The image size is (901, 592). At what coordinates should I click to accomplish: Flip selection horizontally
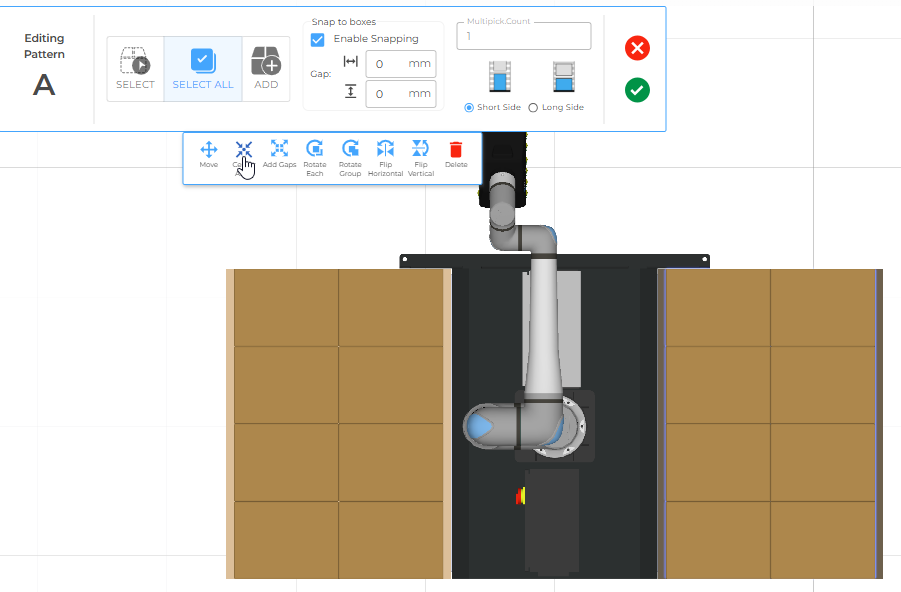click(x=386, y=158)
